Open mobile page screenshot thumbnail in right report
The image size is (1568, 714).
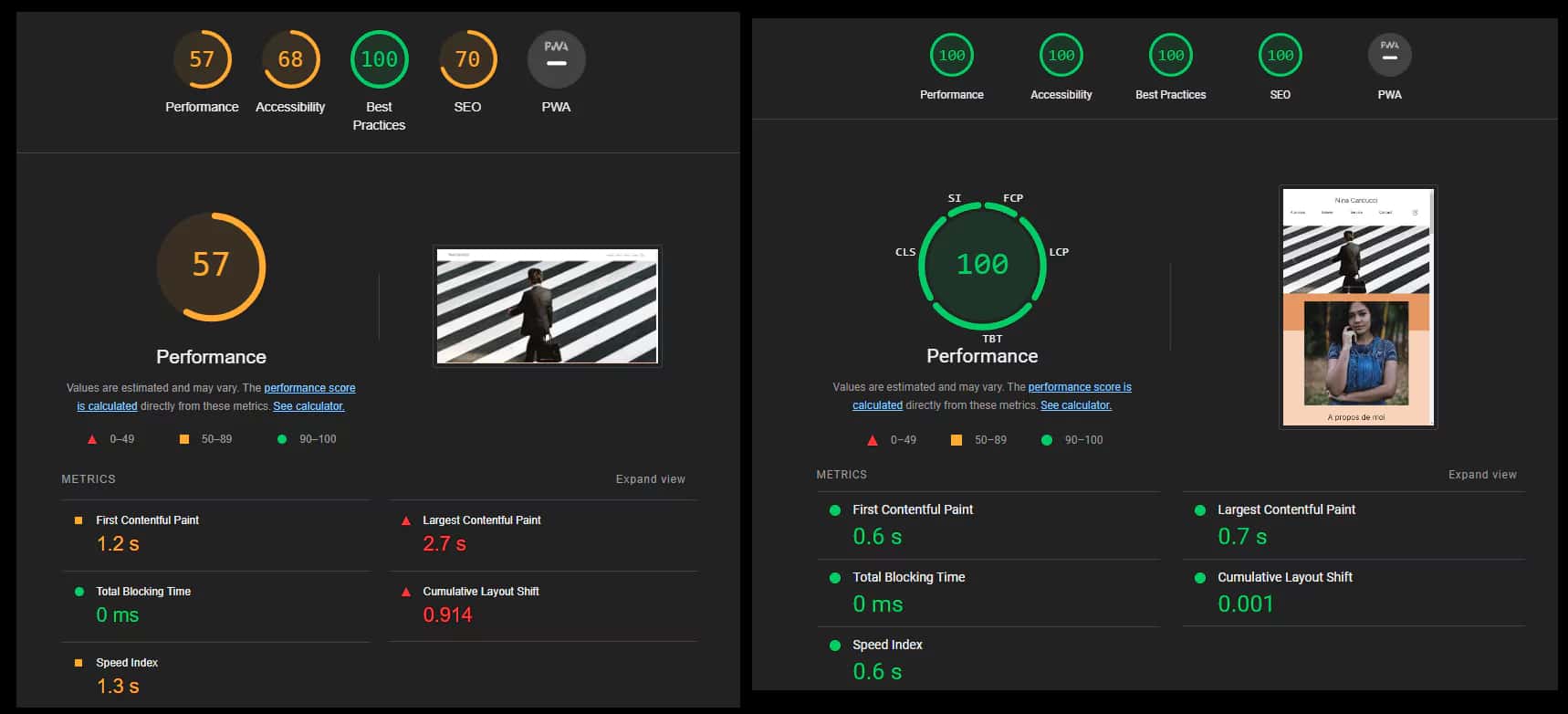click(1358, 307)
